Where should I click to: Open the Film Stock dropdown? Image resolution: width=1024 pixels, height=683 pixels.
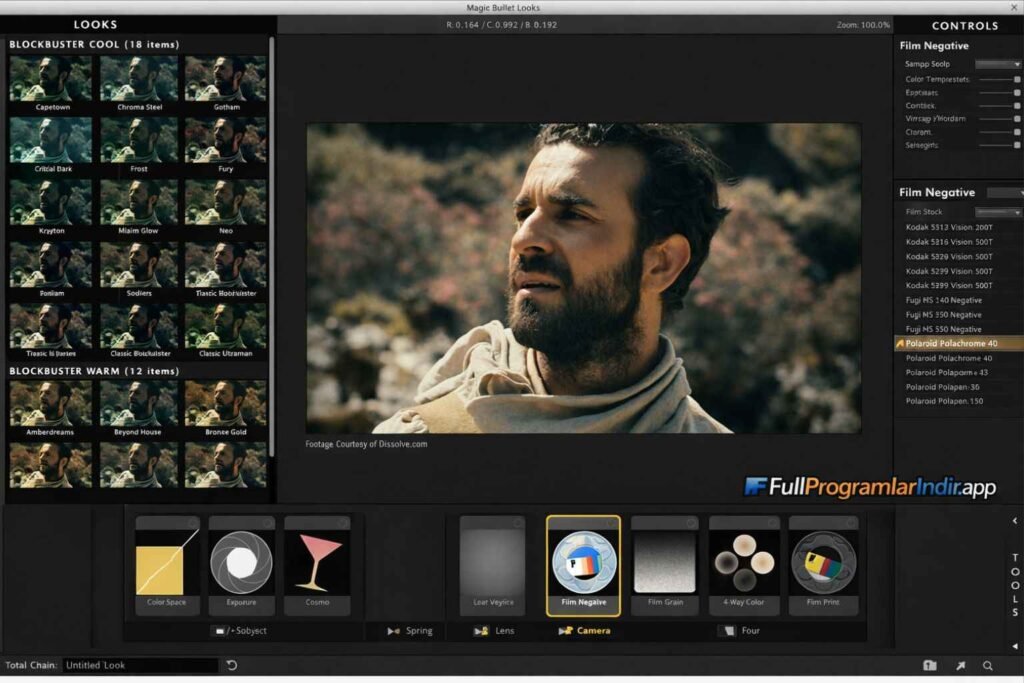(x=1000, y=211)
